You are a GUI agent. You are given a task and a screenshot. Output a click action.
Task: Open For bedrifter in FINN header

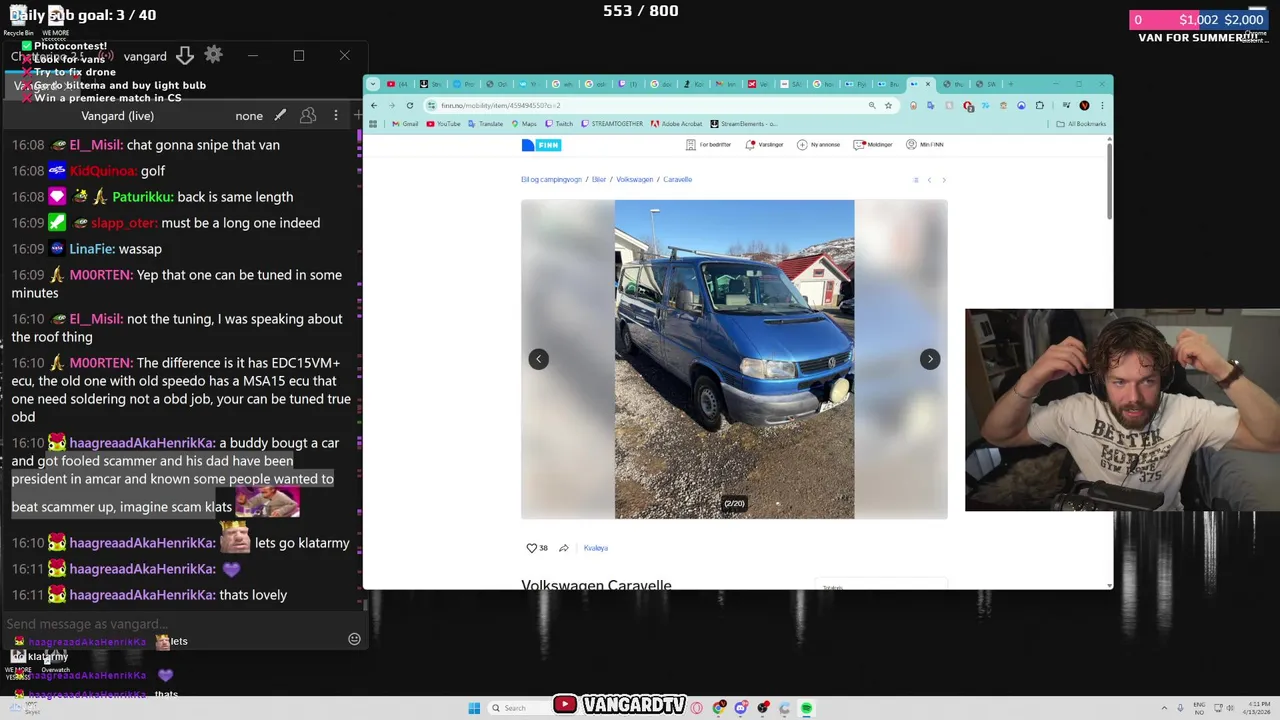pyautogui.click(x=708, y=145)
